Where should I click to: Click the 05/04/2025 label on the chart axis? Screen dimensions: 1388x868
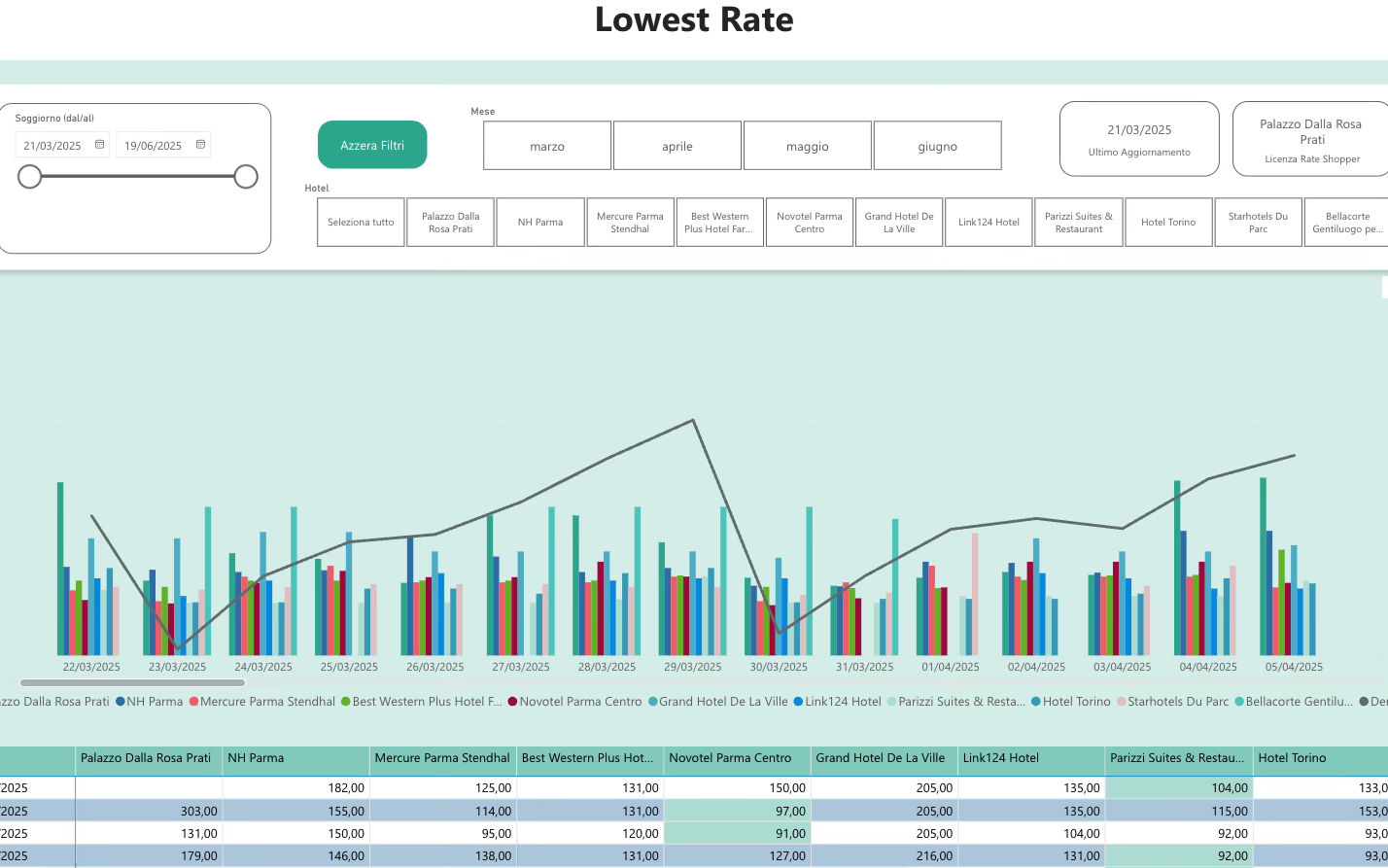(1294, 667)
